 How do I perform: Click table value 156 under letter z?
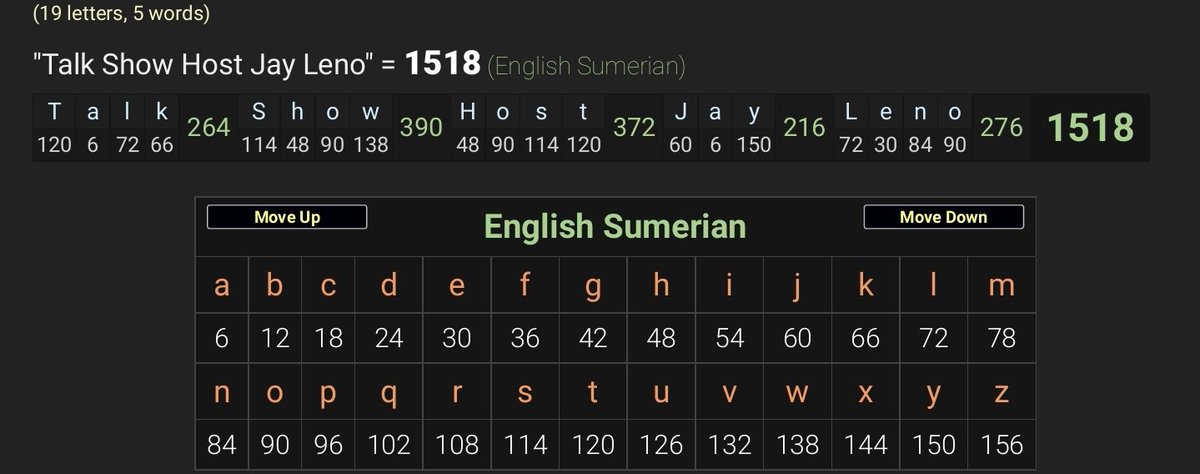(1001, 444)
